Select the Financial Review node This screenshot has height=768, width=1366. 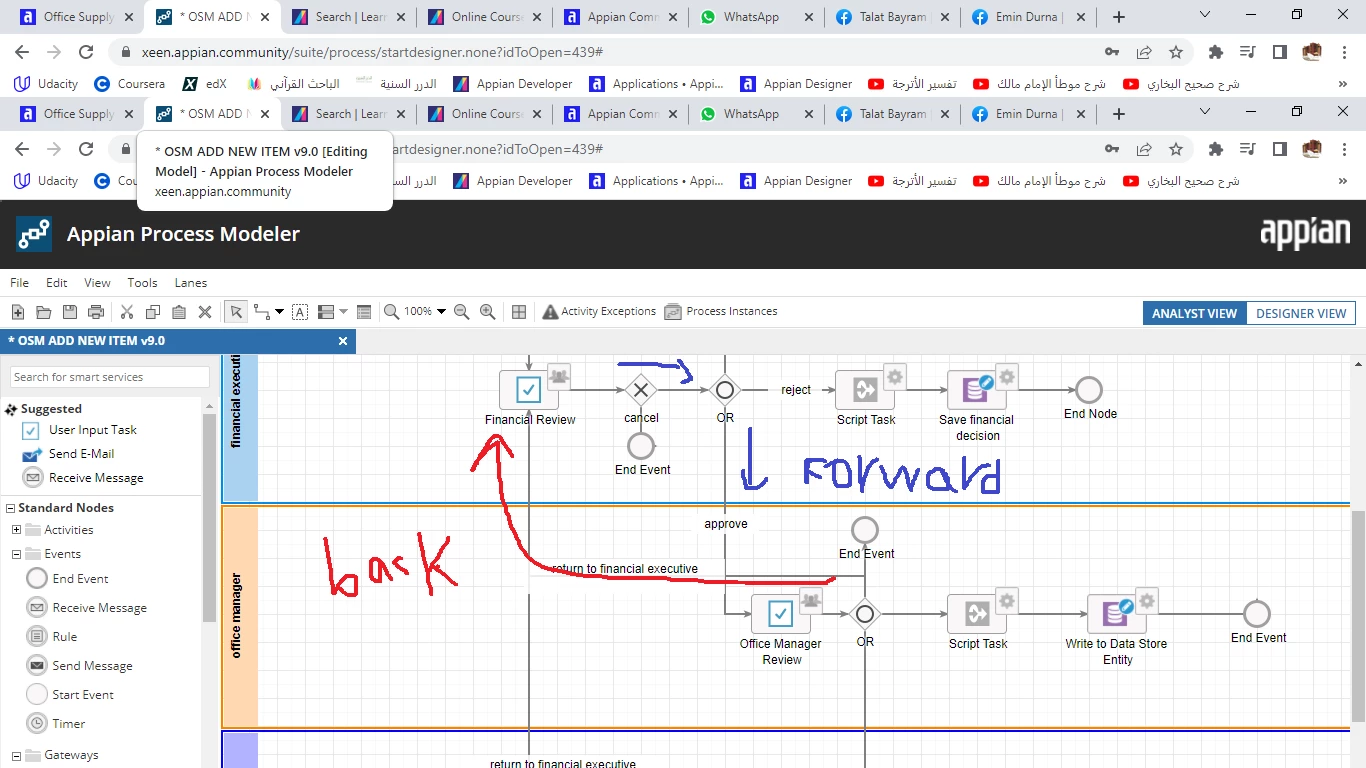(529, 390)
